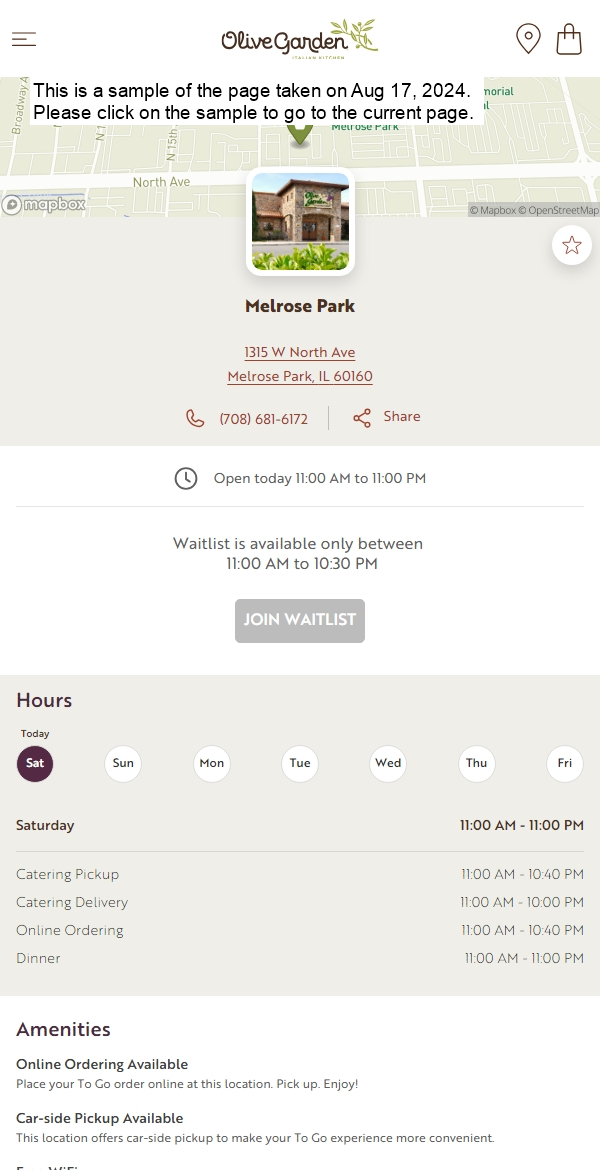
Task: Click the green map marker pin
Action: click(300, 134)
